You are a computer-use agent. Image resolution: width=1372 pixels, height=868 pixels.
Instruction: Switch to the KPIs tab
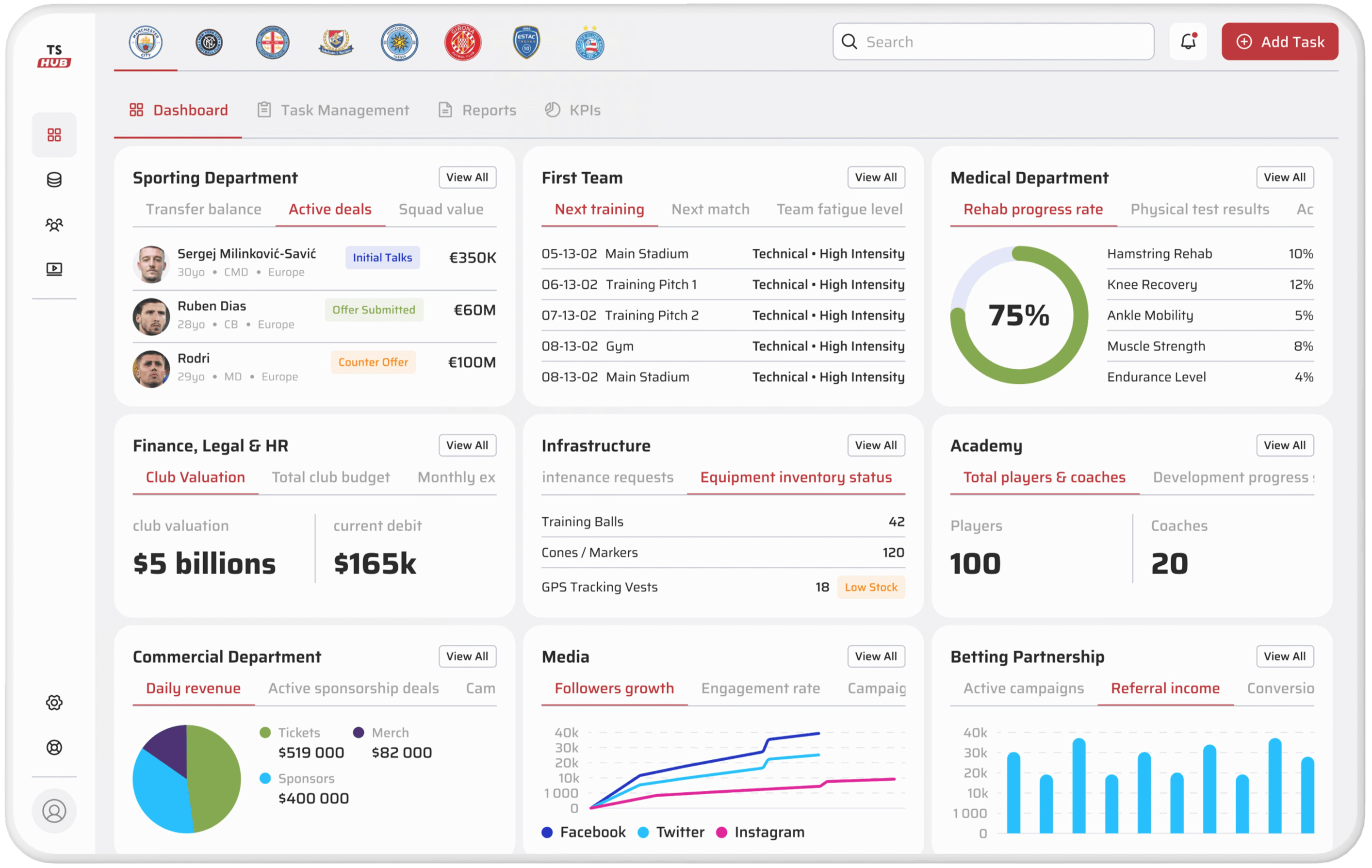point(572,110)
